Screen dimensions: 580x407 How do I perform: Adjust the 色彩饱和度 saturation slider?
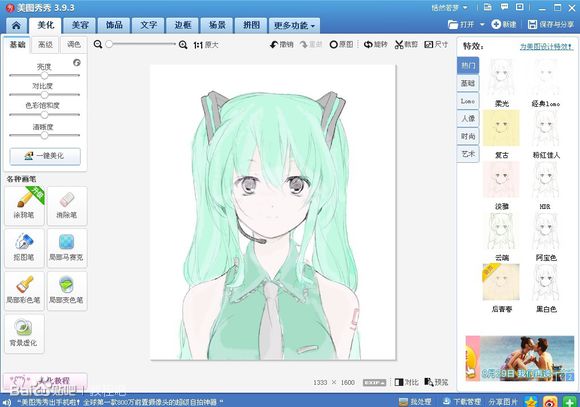(x=44, y=115)
